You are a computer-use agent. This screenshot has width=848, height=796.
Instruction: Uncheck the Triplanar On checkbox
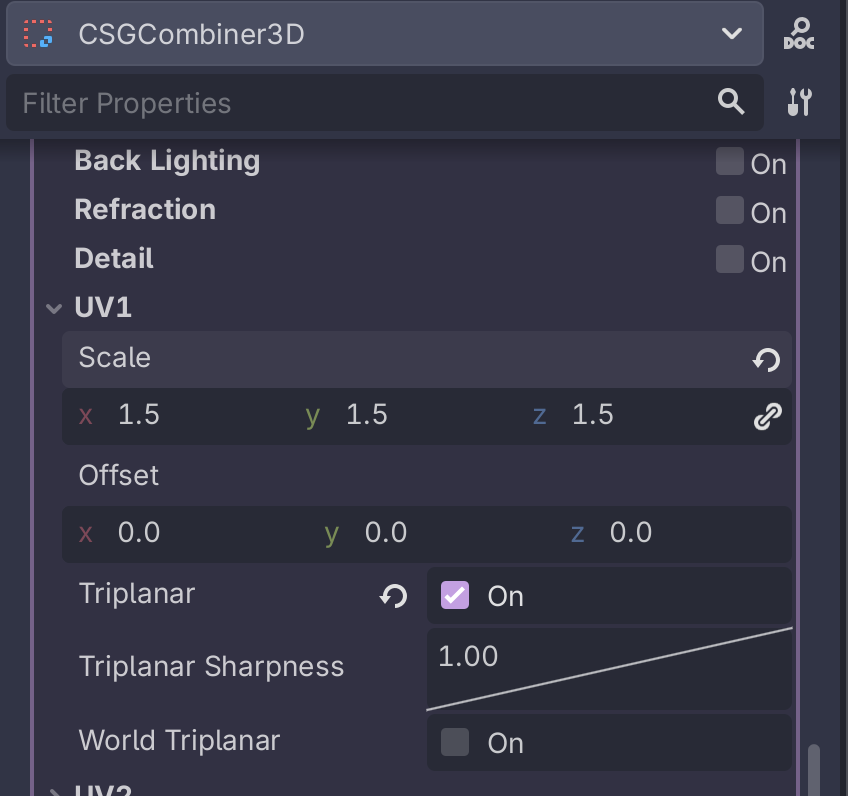pyautogui.click(x=455, y=596)
